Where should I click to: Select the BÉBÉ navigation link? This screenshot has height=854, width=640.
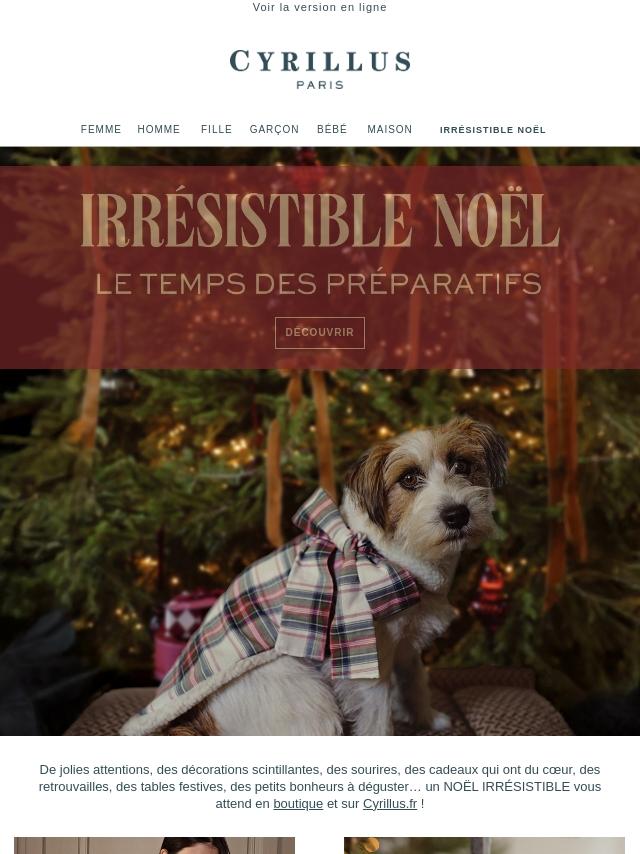tap(332, 130)
